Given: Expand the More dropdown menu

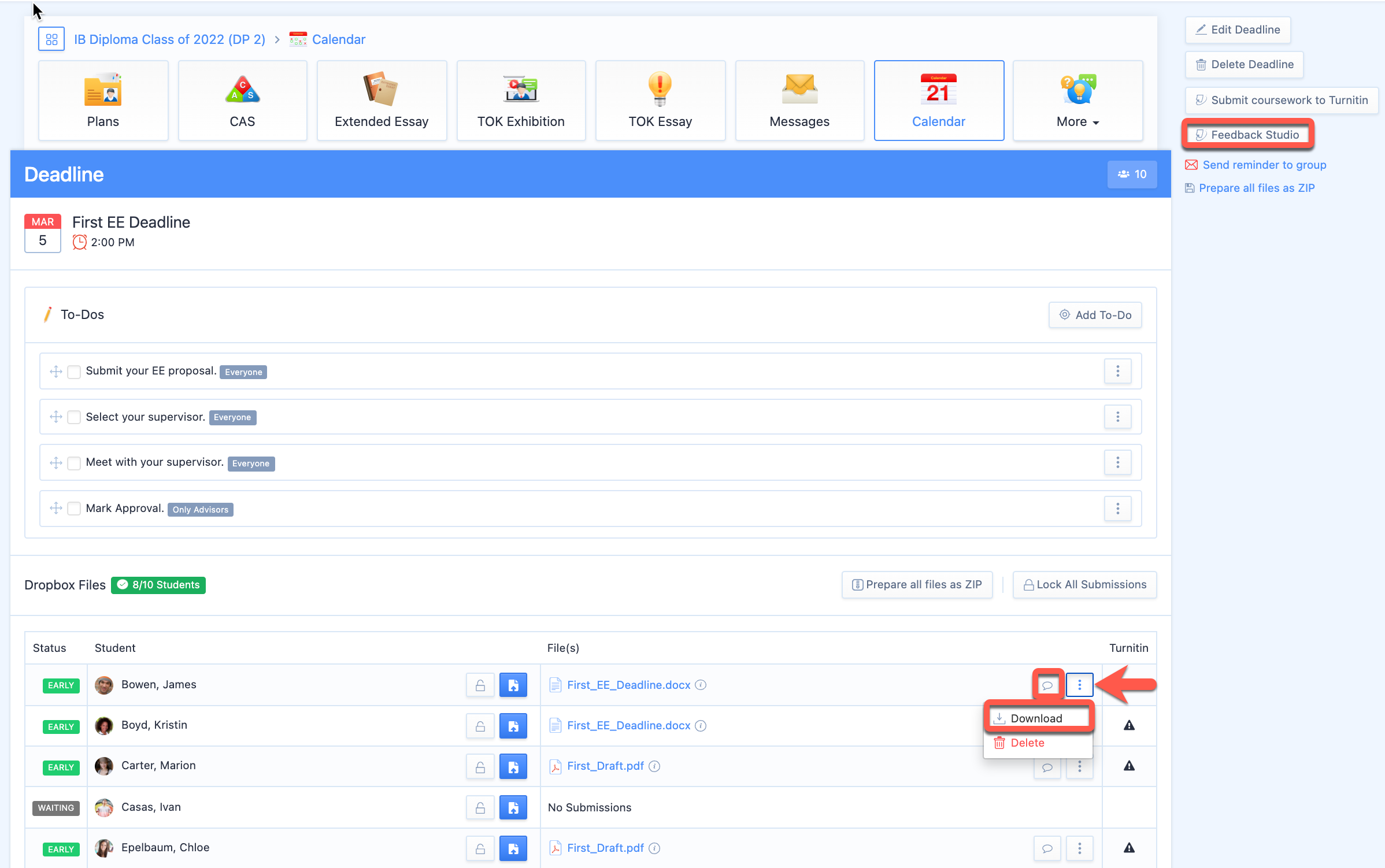Looking at the screenshot, I should point(1078,101).
